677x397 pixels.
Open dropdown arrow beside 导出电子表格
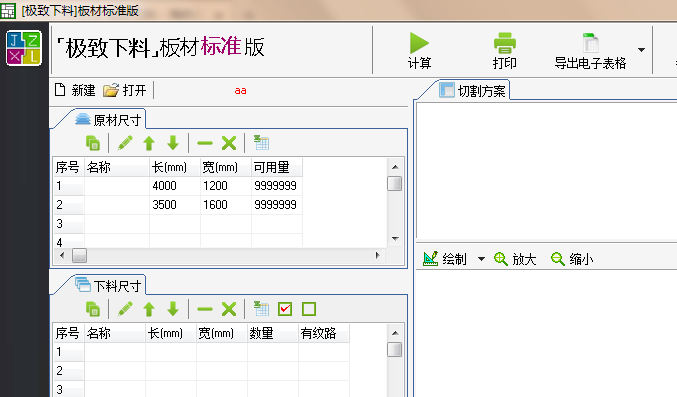tap(642, 50)
